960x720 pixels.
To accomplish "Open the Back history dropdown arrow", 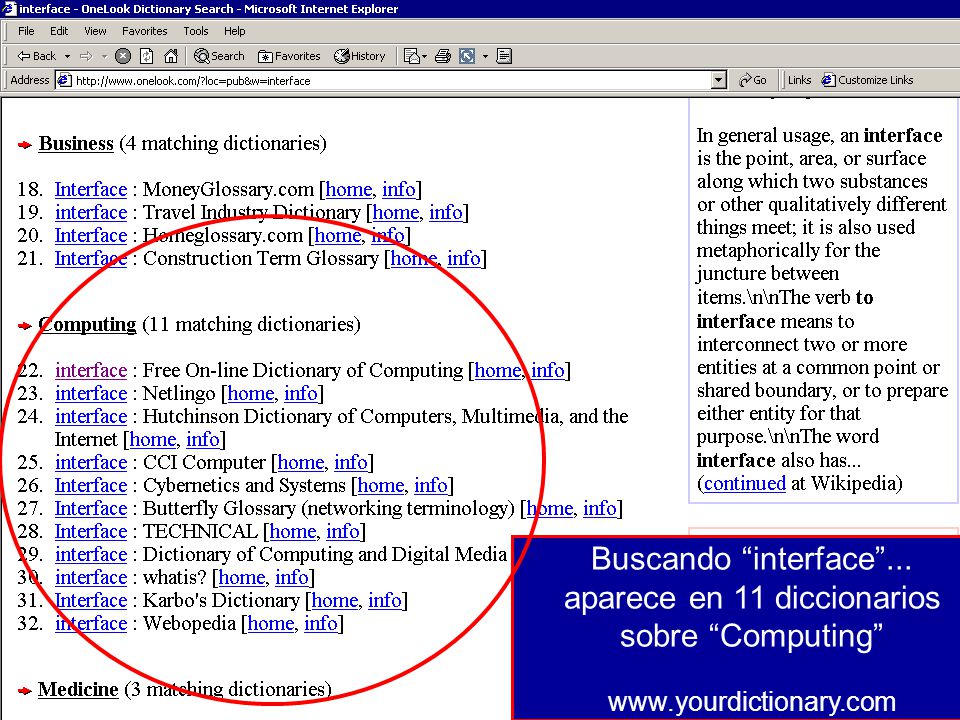I will pos(67,56).
